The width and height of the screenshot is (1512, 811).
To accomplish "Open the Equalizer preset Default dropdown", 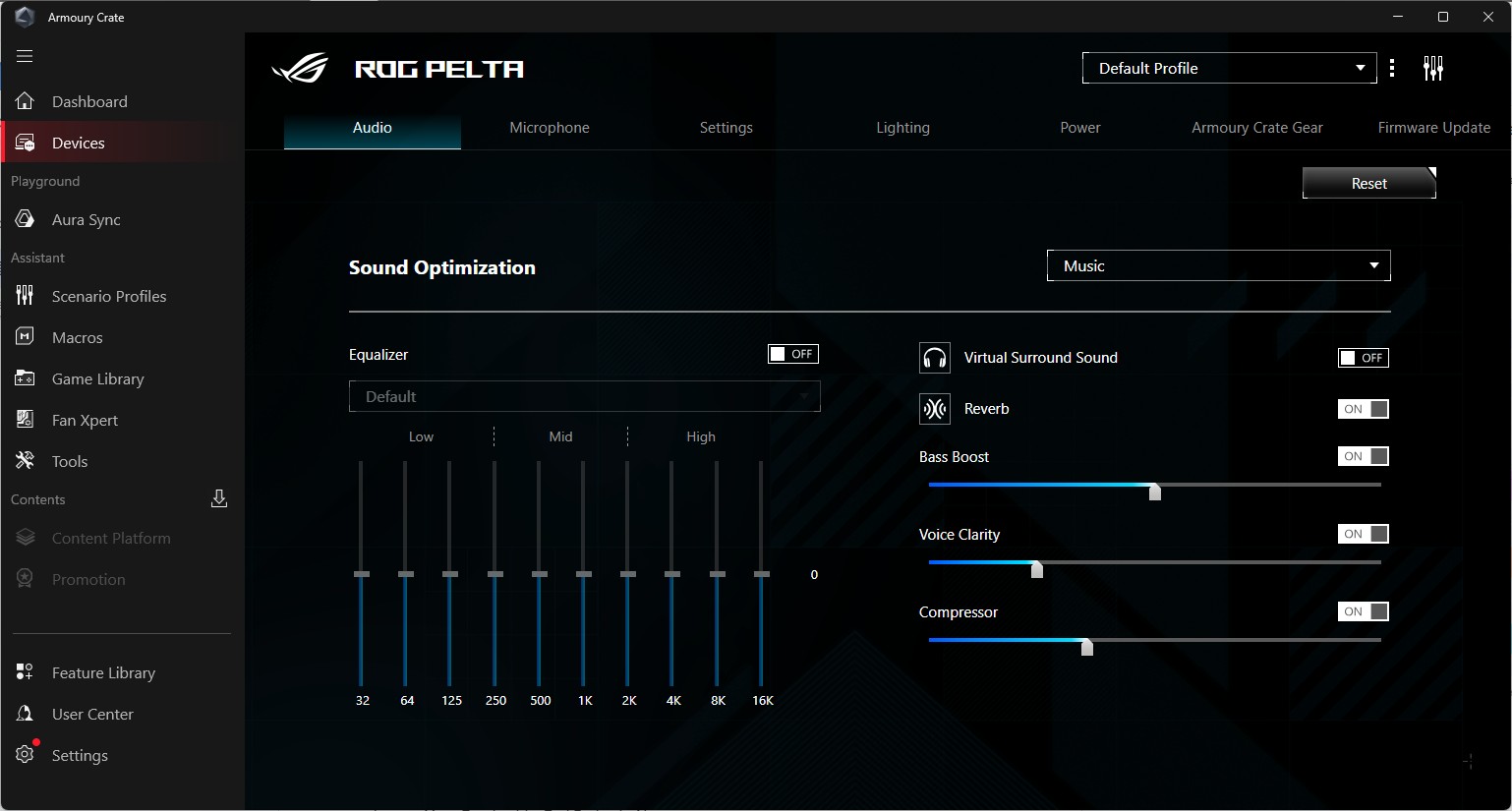I will [x=585, y=396].
